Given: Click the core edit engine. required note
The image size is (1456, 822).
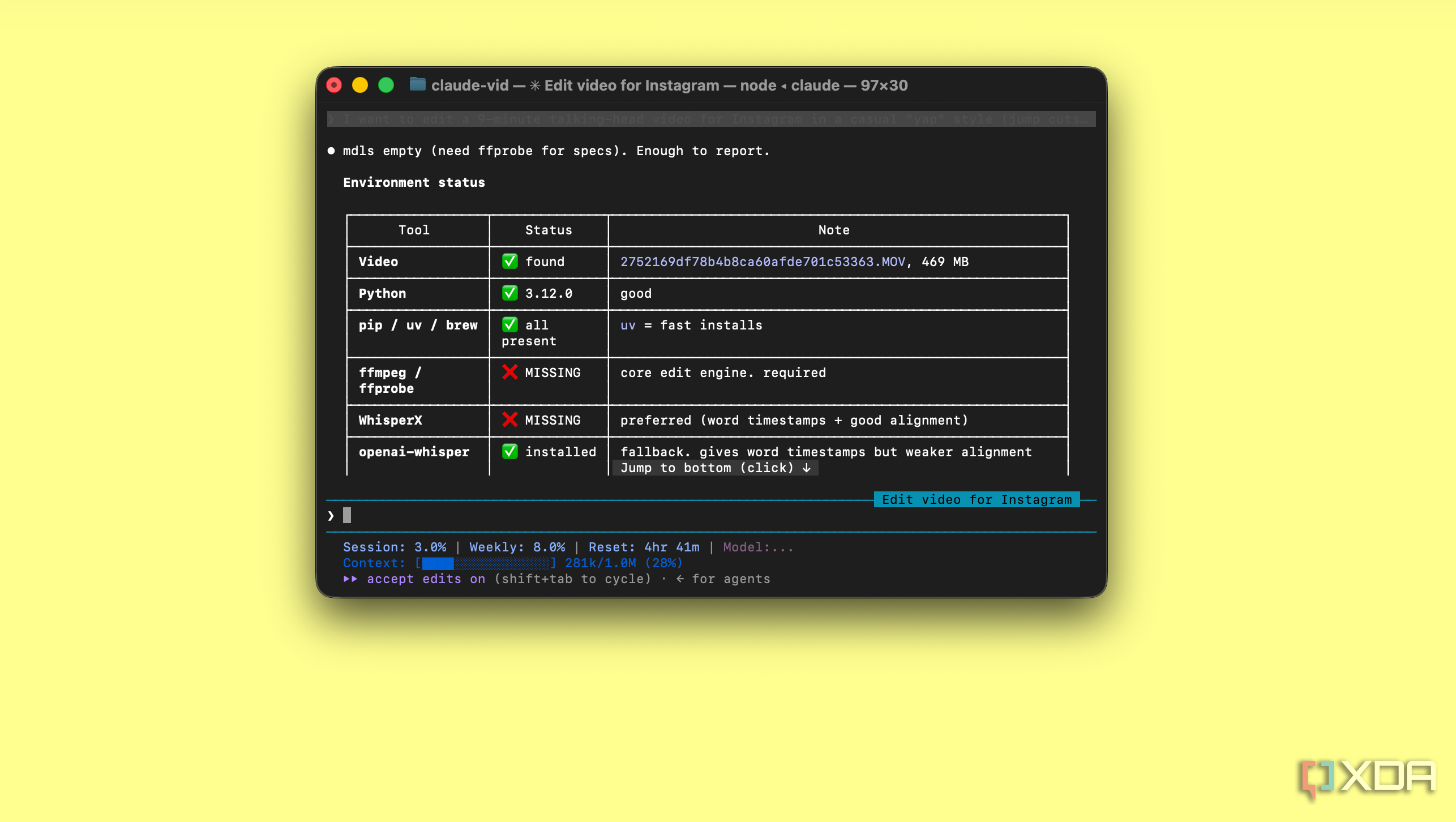Looking at the screenshot, I should (x=723, y=373).
